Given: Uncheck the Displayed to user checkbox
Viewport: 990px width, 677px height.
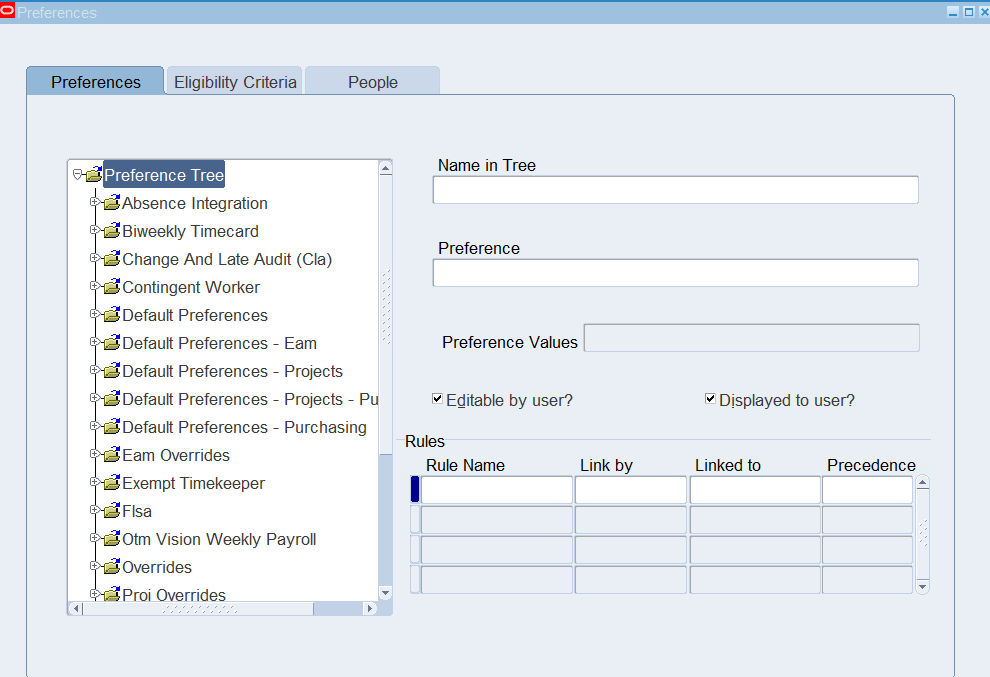Looking at the screenshot, I should coord(710,399).
